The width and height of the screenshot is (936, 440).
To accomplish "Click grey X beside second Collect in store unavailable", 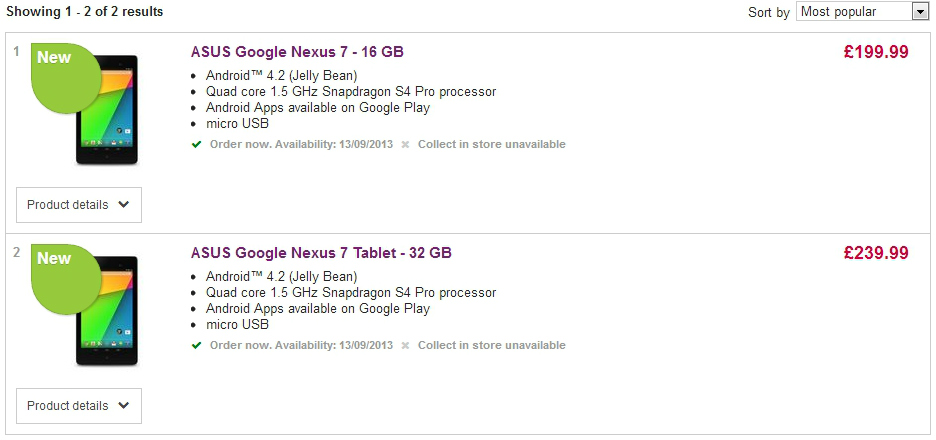I will [405, 346].
